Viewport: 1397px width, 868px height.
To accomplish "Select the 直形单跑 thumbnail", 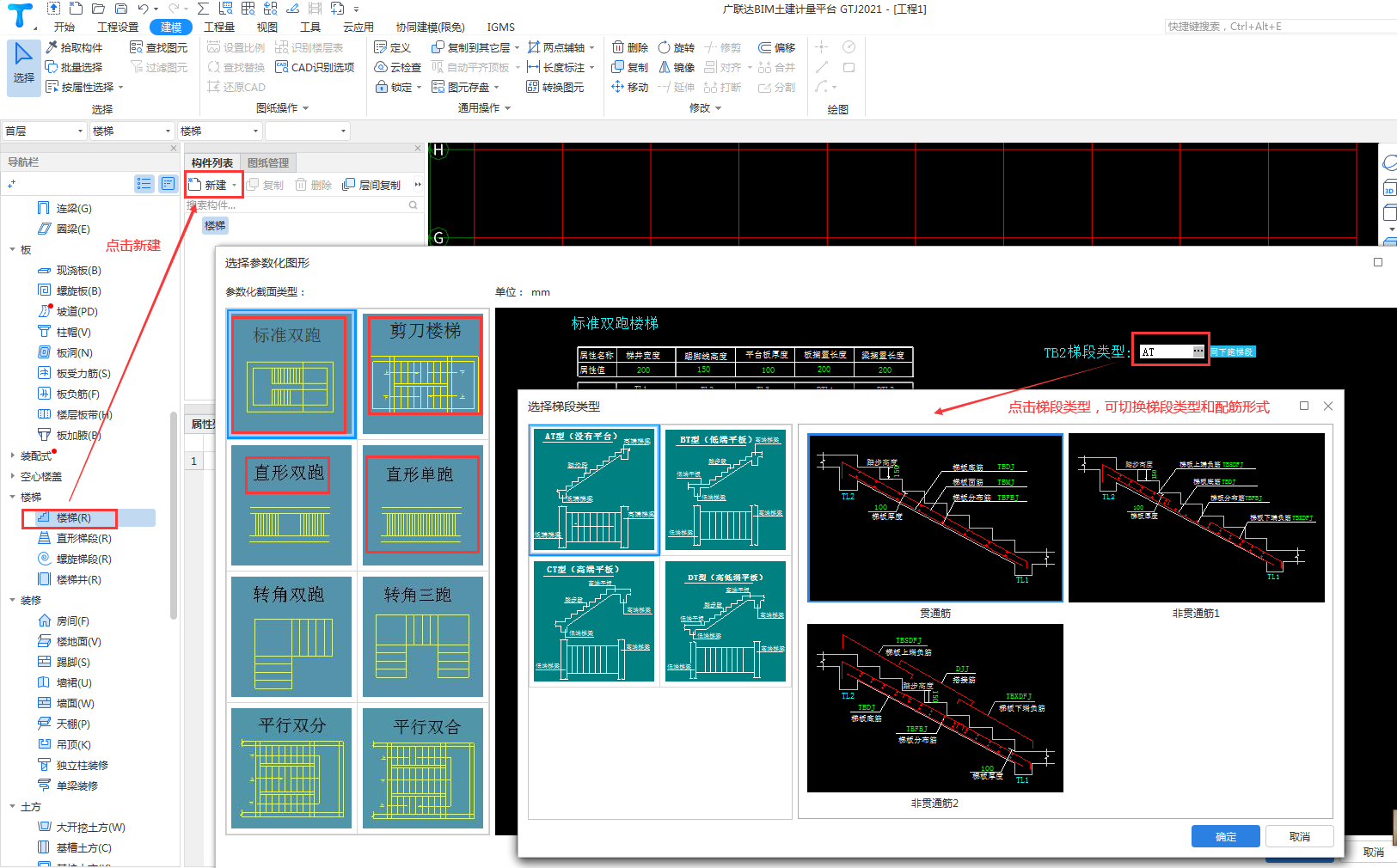I will (x=423, y=505).
